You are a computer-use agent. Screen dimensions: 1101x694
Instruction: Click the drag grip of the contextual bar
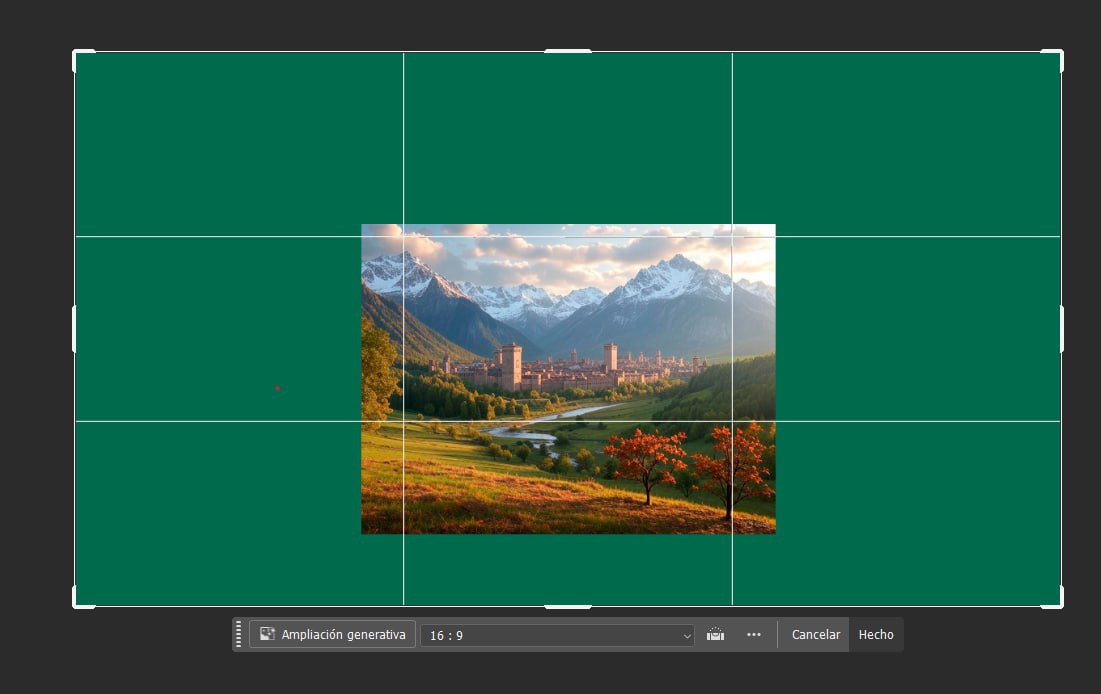pyautogui.click(x=239, y=634)
